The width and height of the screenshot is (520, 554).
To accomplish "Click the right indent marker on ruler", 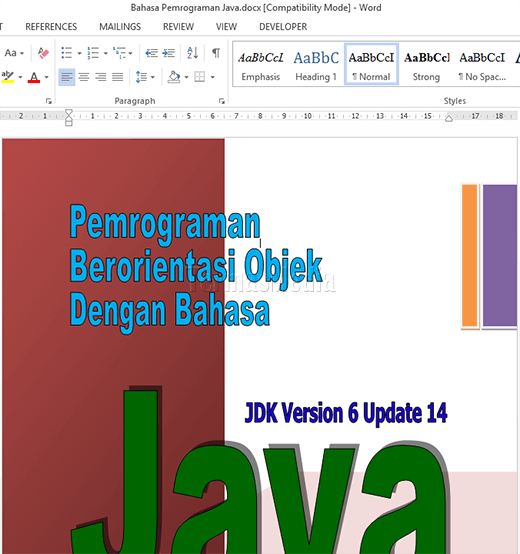I will pos(449,118).
